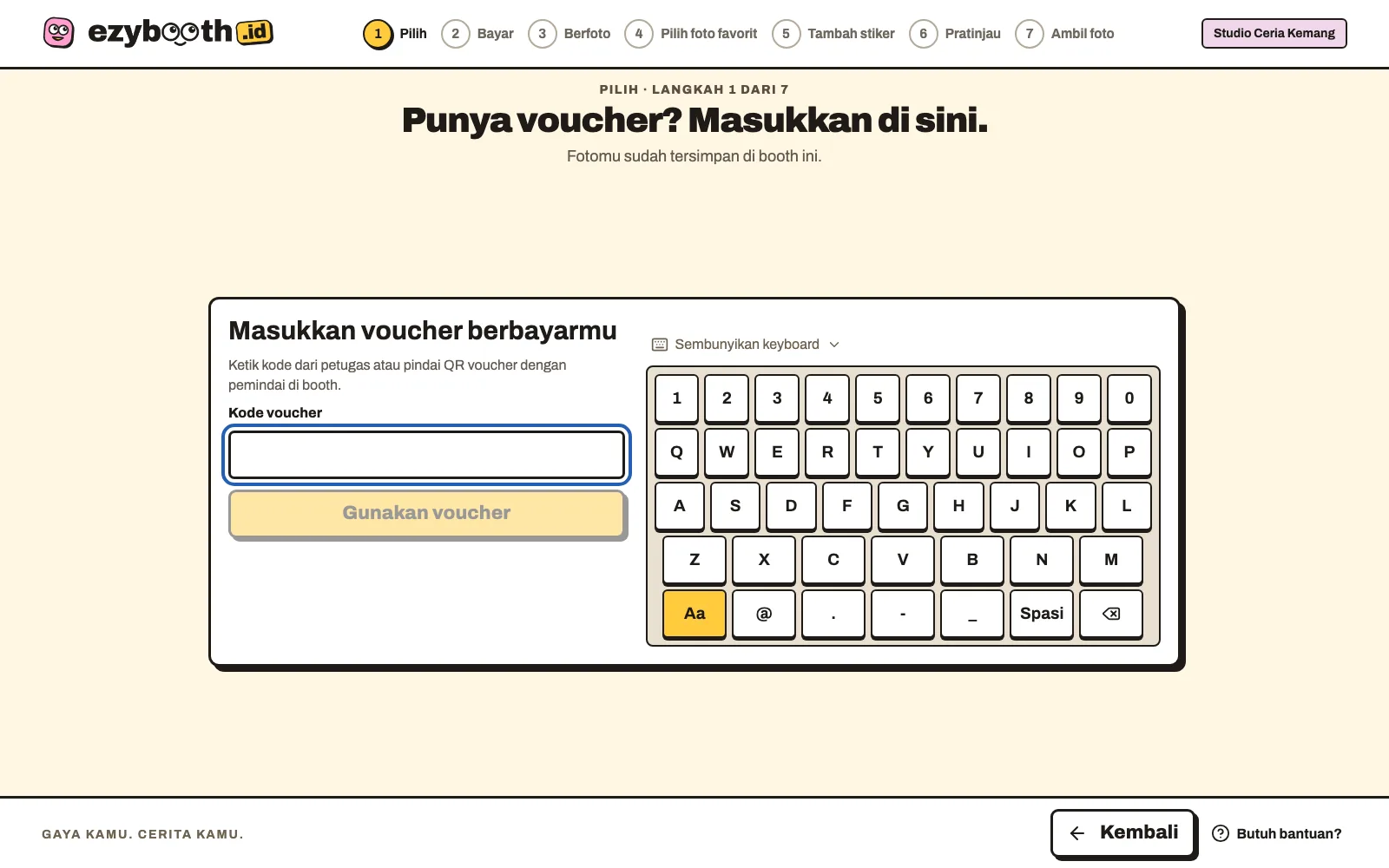Click the ezybooth.id mascot logo
The width and height of the screenshot is (1389, 868).
59,33
